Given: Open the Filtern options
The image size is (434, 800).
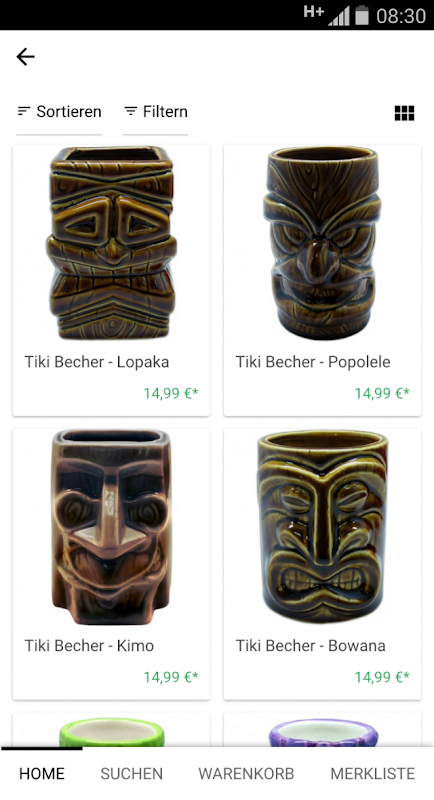Looking at the screenshot, I should 156,112.
